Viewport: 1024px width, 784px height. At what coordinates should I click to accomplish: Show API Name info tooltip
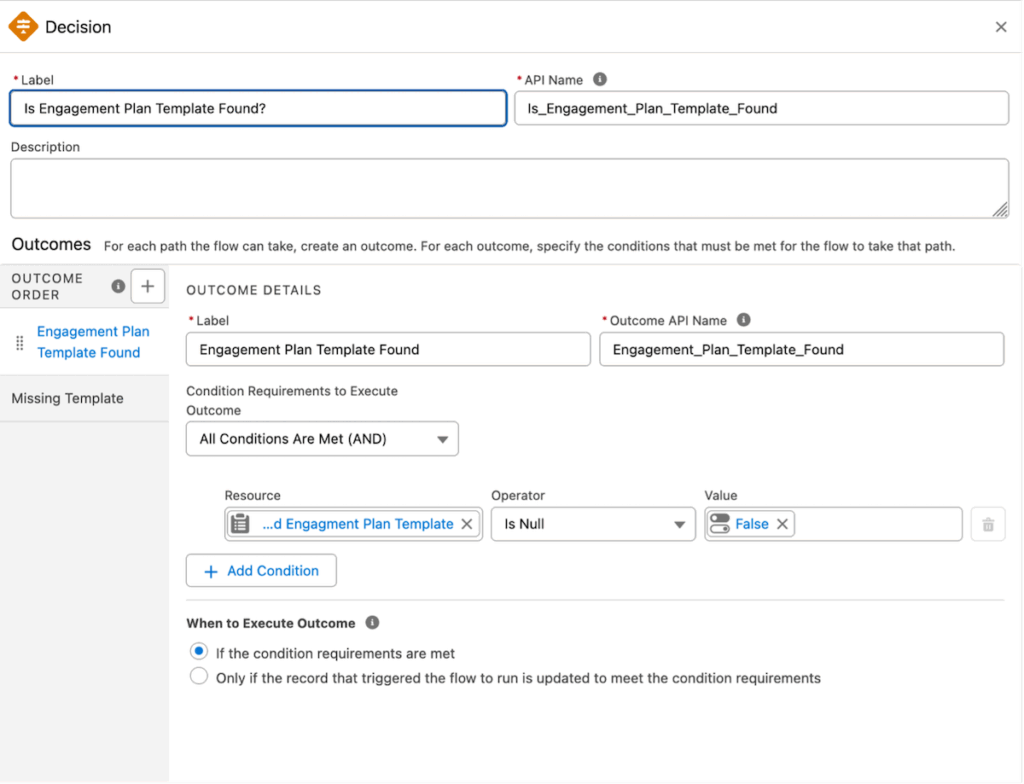click(x=600, y=79)
